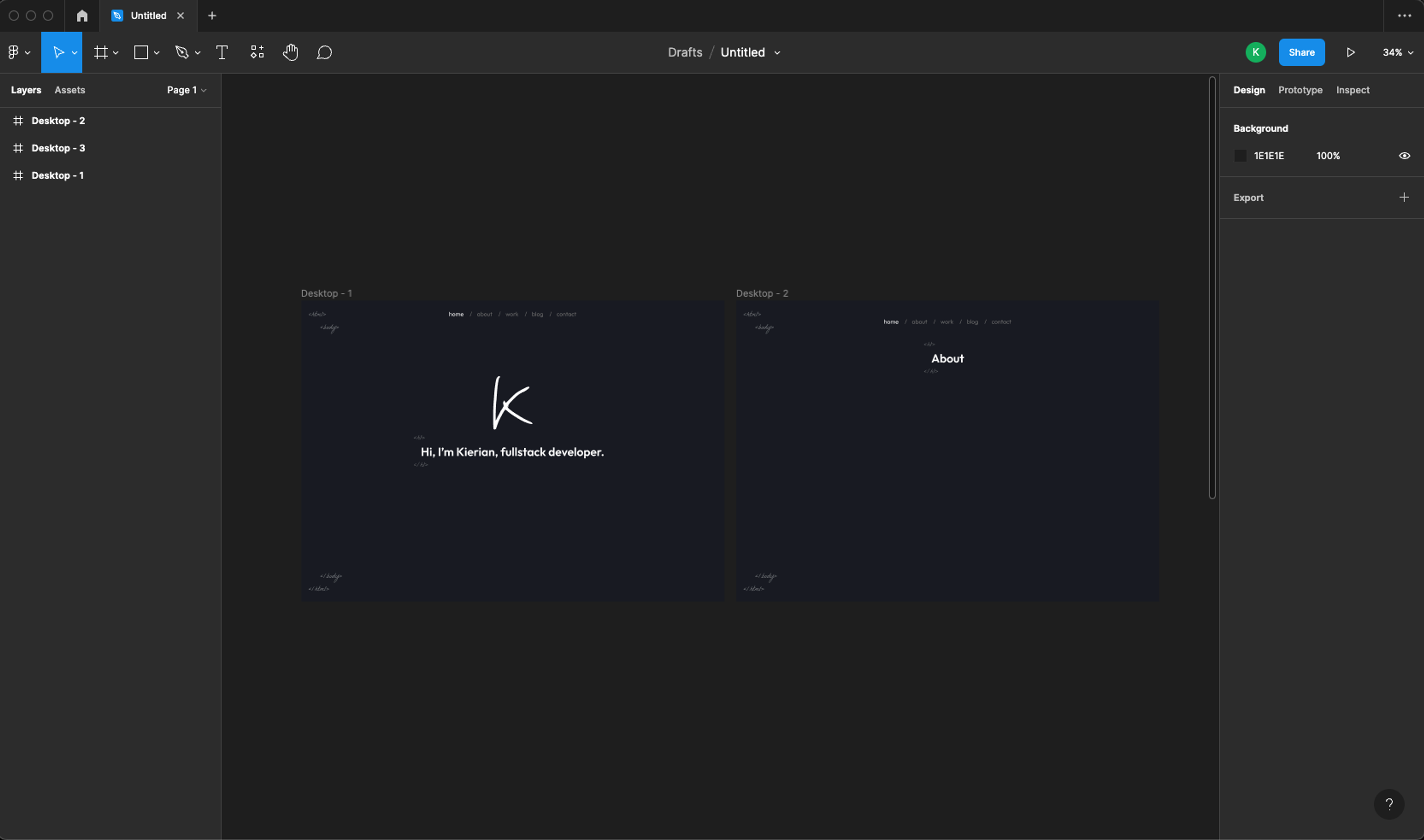
Task: Click the 1E1E1E background color swatch
Action: [1240, 156]
